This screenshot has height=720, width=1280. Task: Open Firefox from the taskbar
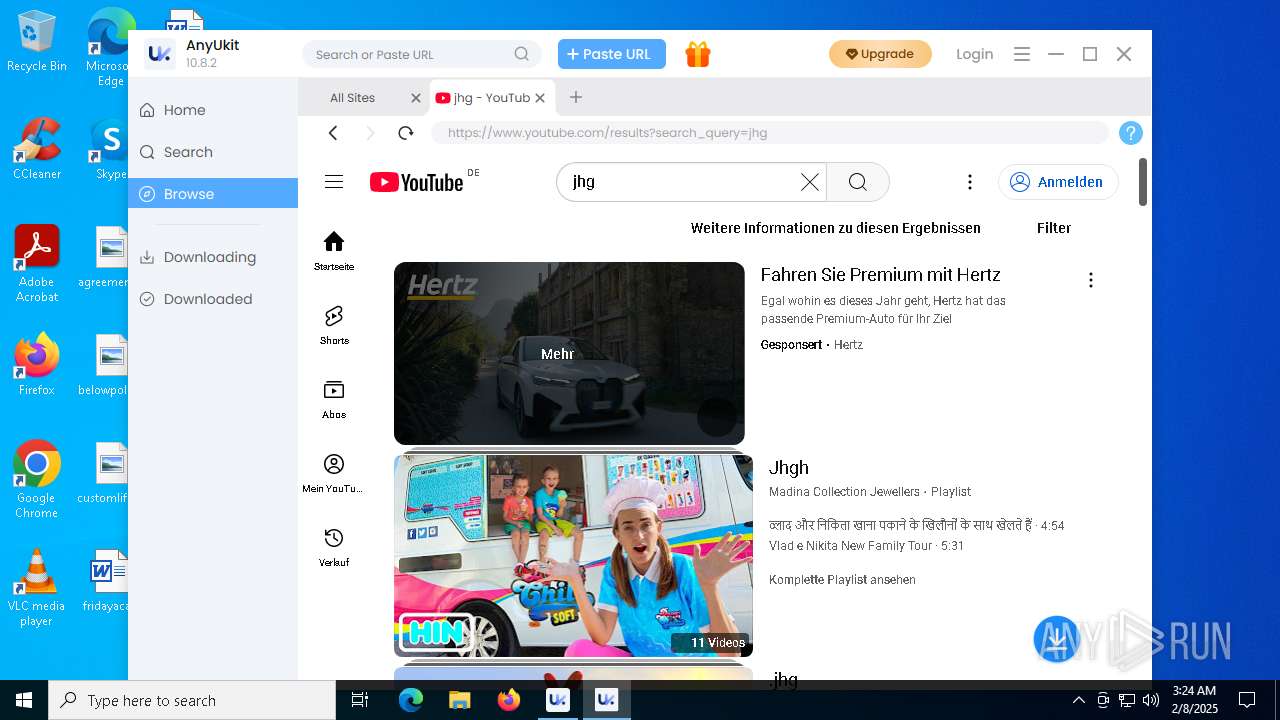[x=509, y=700]
